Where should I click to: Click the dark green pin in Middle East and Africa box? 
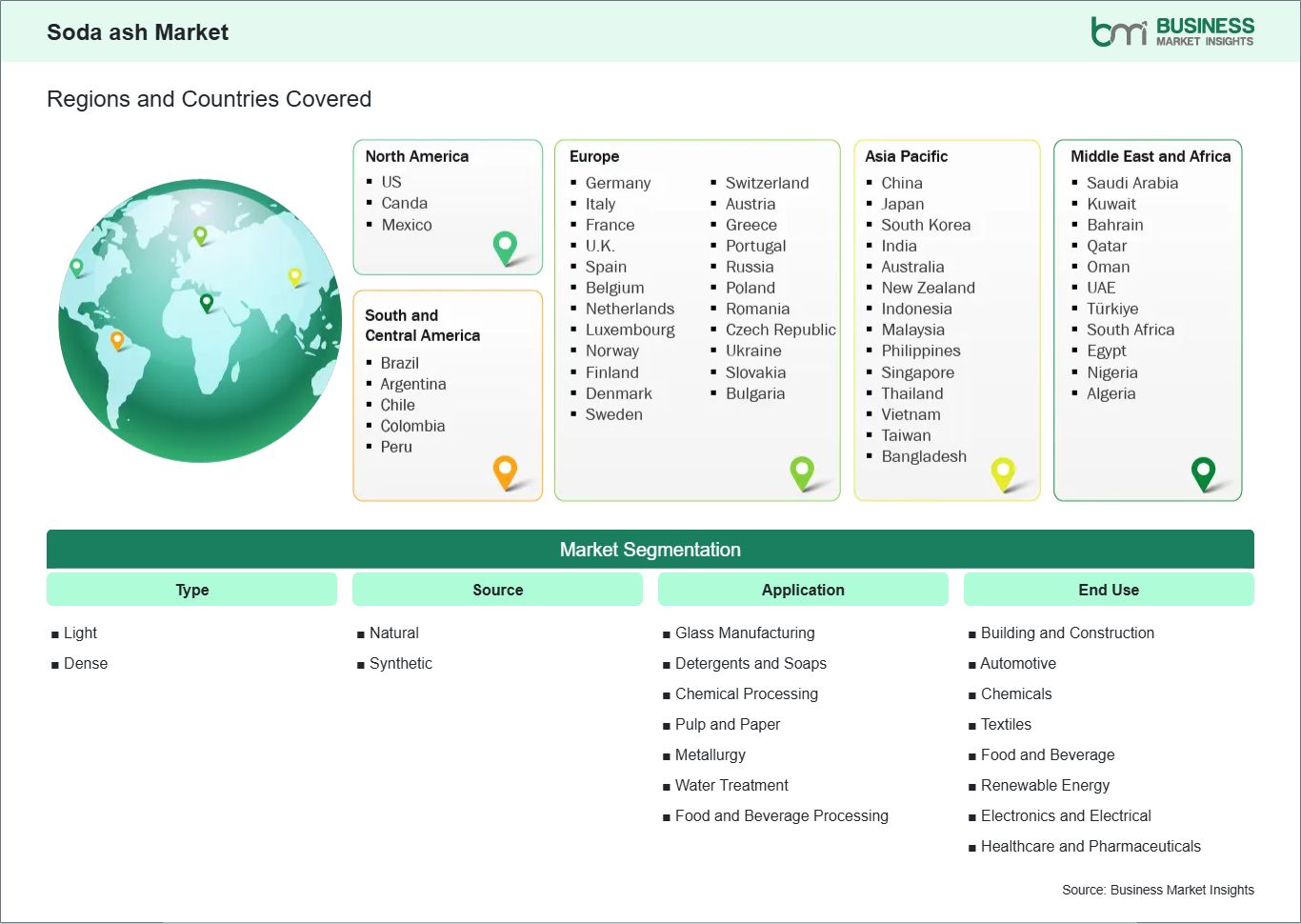tap(1204, 473)
